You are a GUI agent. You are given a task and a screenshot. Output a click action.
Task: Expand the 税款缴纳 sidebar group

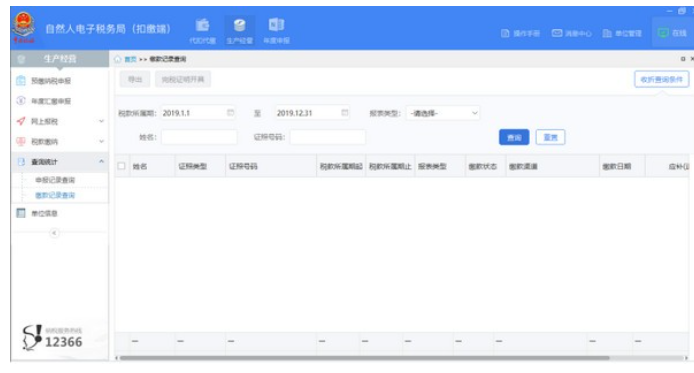pyautogui.click(x=59, y=142)
